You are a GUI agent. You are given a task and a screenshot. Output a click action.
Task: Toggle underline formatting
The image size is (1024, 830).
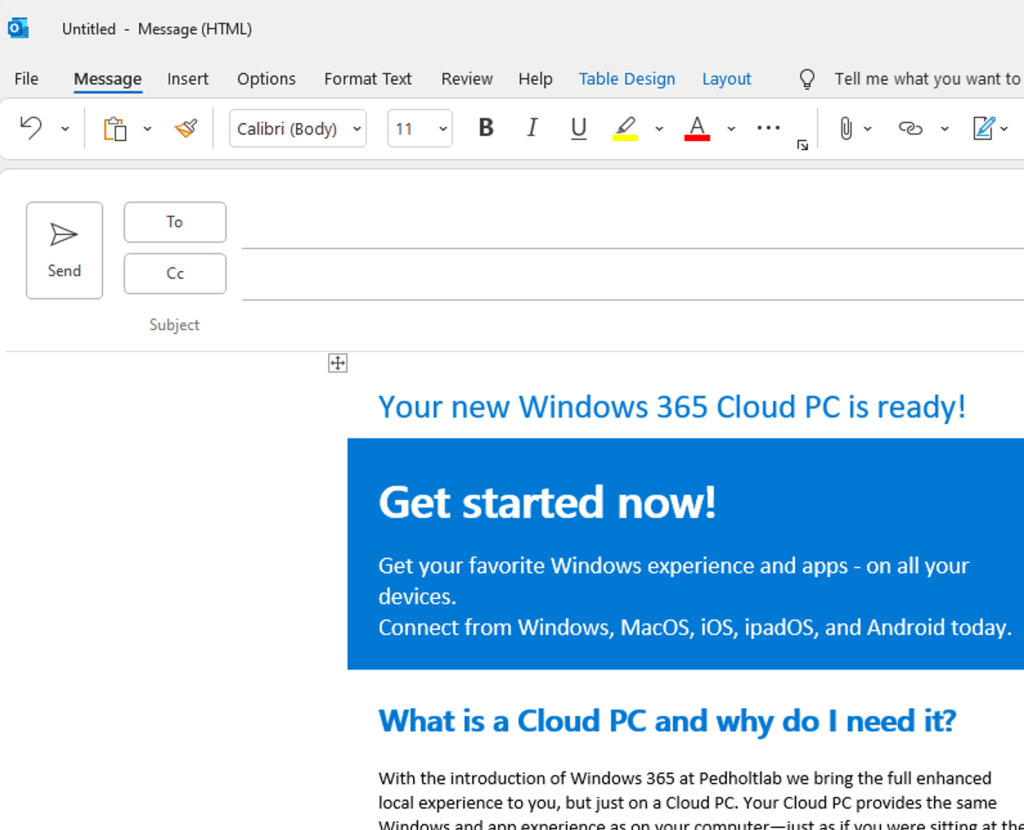[578, 129]
